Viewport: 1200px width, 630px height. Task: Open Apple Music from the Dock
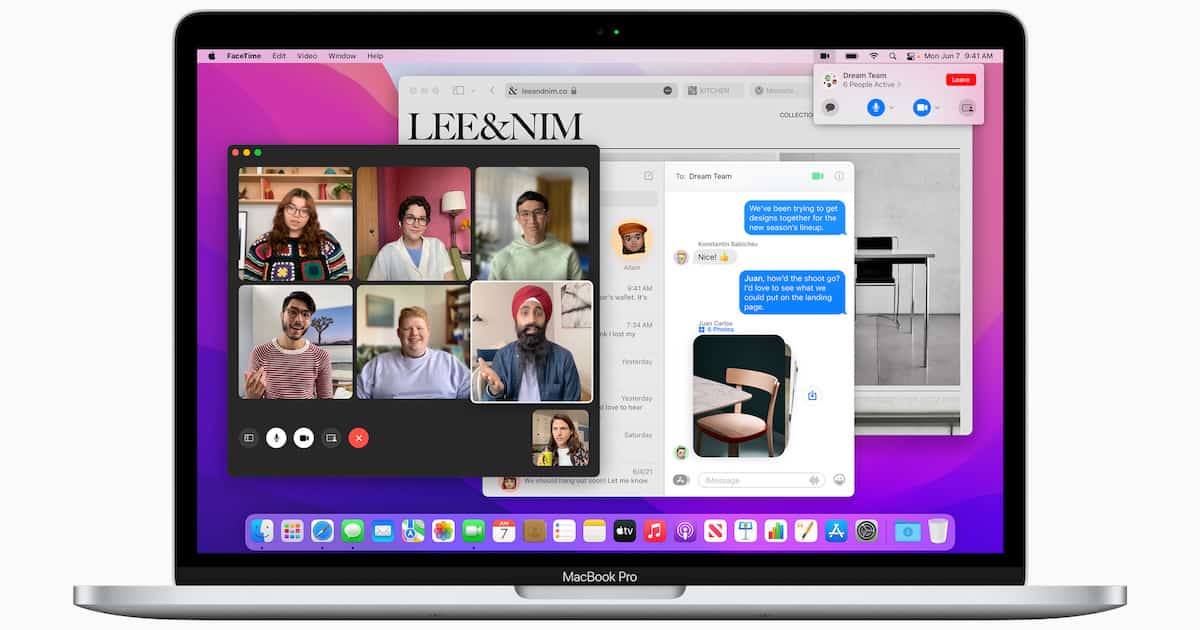click(x=655, y=531)
